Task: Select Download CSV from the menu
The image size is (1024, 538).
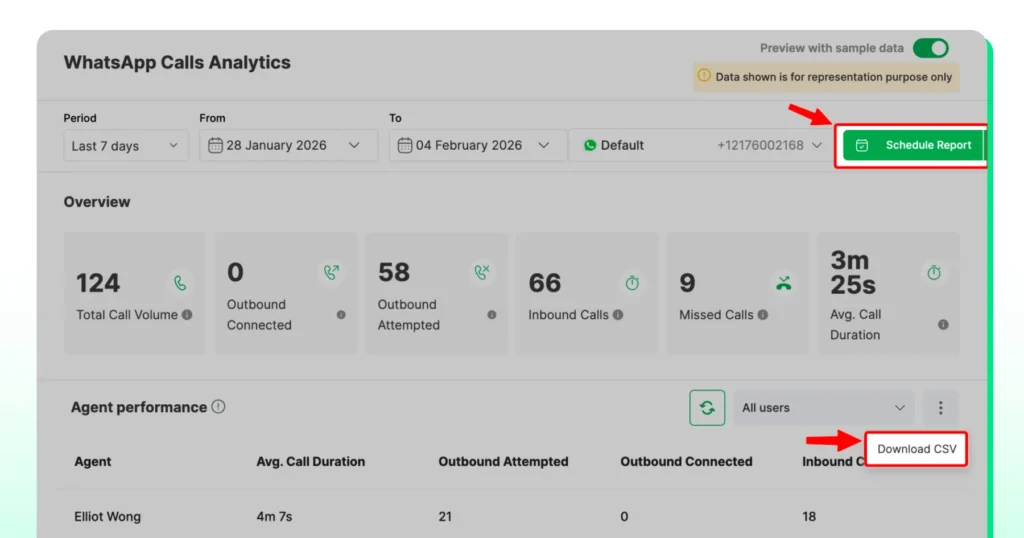Action: pos(916,449)
